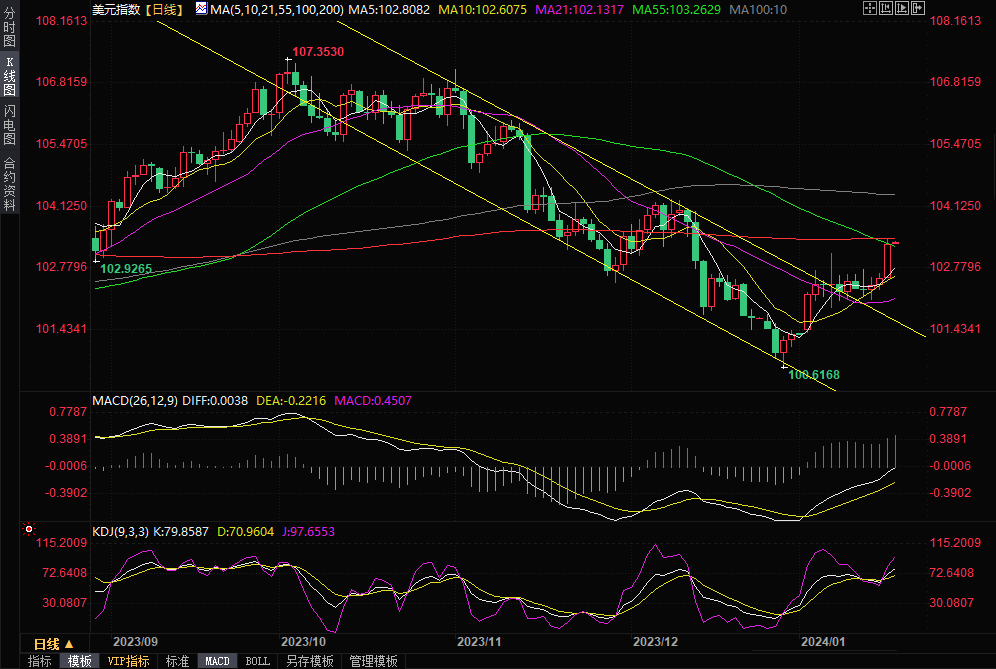Click the MA indicator chart icon
996x669 pixels.
pos(201,9)
